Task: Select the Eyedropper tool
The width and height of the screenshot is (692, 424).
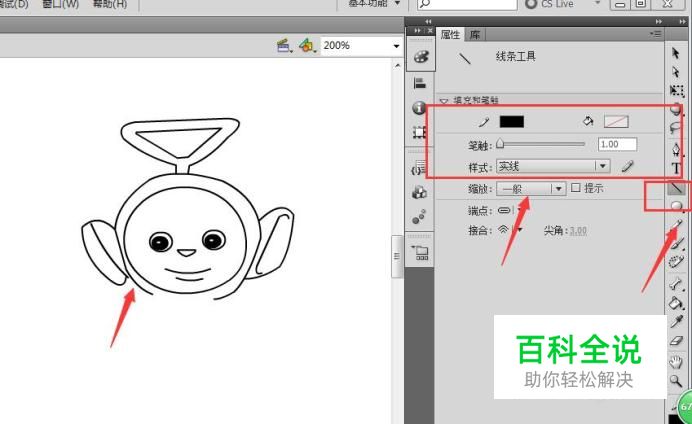Action: click(676, 322)
